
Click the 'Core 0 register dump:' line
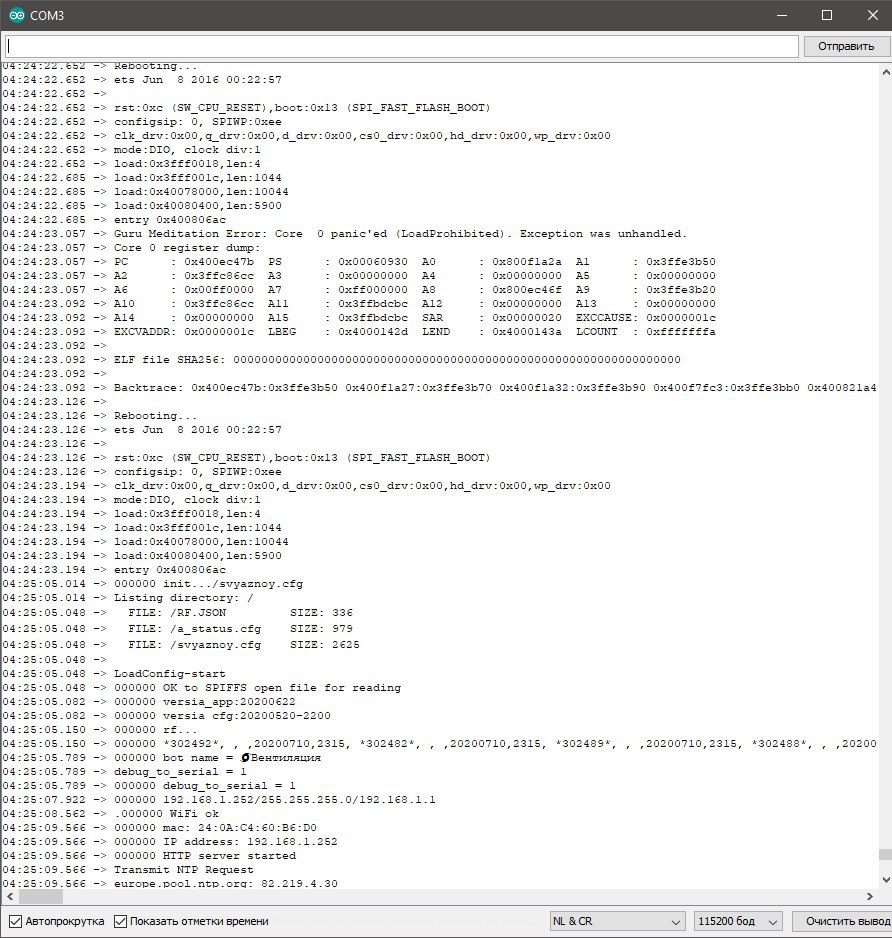(x=187, y=248)
